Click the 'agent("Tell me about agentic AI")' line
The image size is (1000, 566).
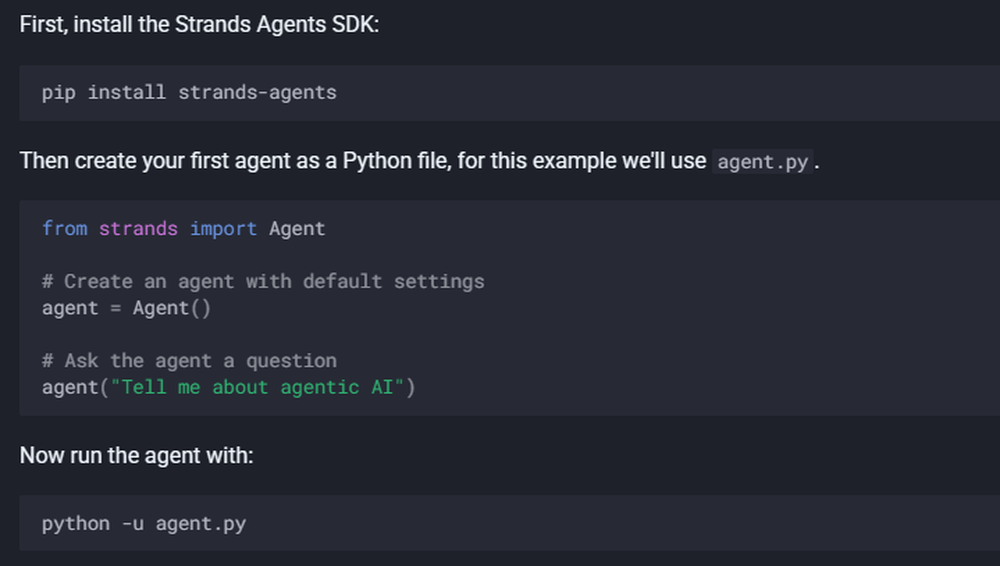[228, 387]
